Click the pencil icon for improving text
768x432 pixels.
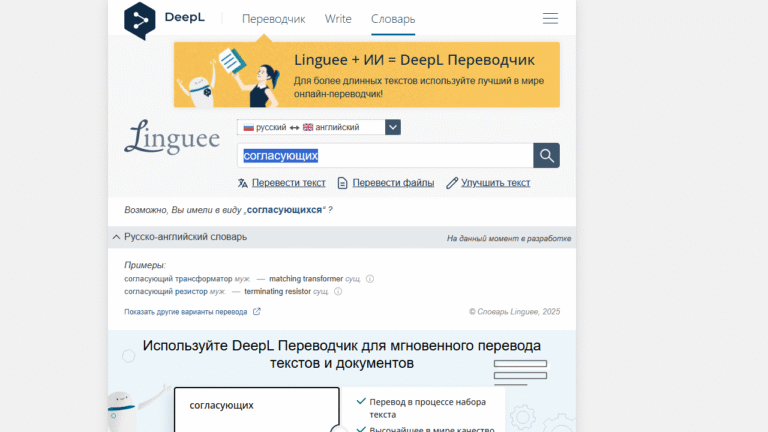[452, 183]
